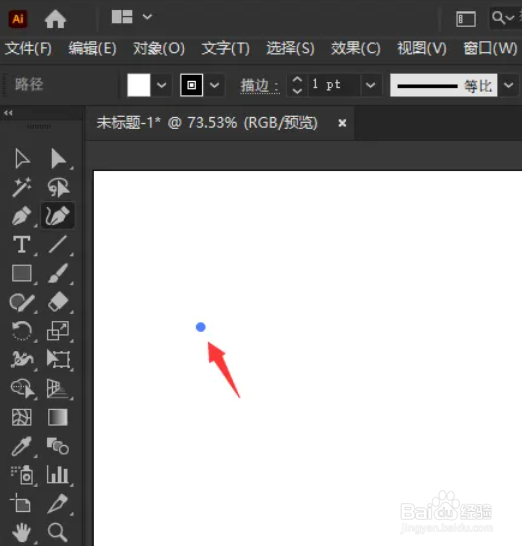Select the Shape Builder tool
522x546 pixels.
[22, 388]
